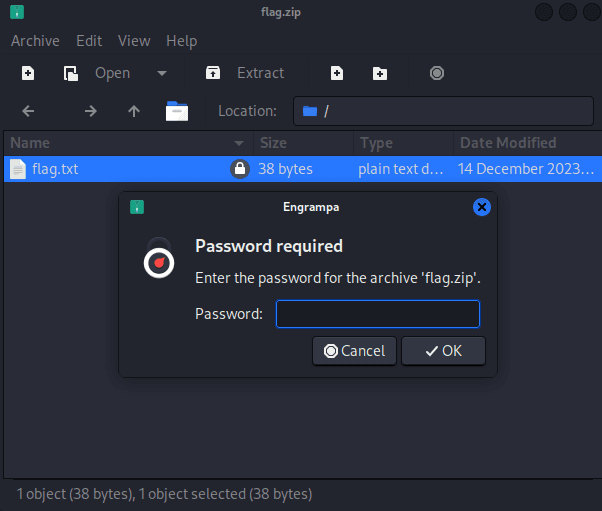602x511 pixels.
Task: Open the View menu
Action: 134,41
